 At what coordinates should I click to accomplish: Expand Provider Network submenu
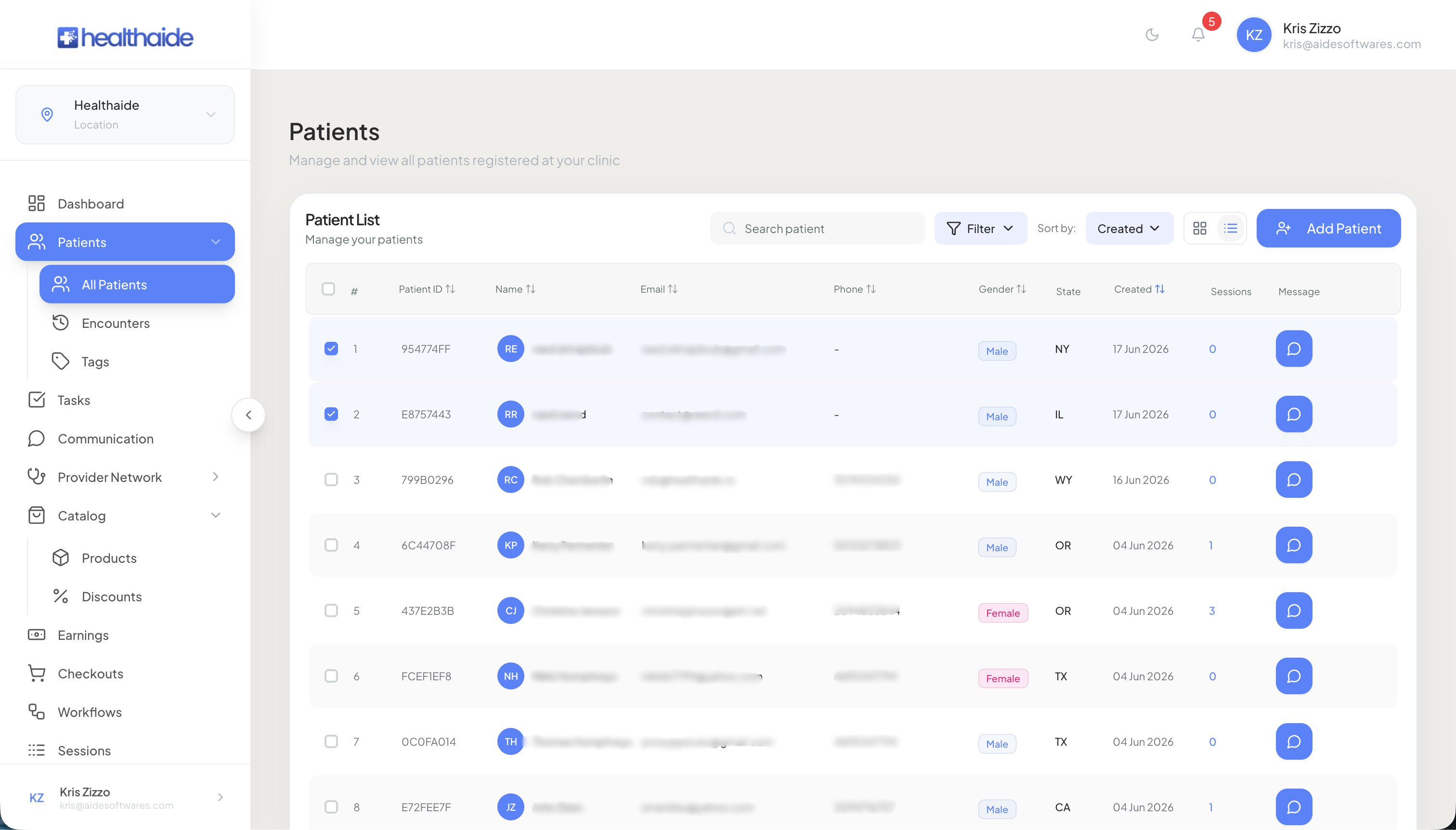pos(216,477)
